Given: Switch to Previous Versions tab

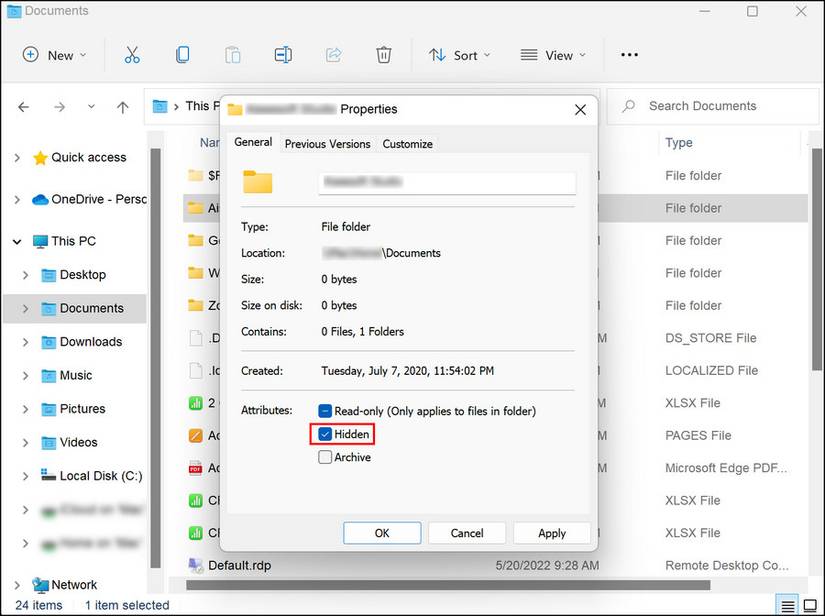Looking at the screenshot, I should click(327, 144).
